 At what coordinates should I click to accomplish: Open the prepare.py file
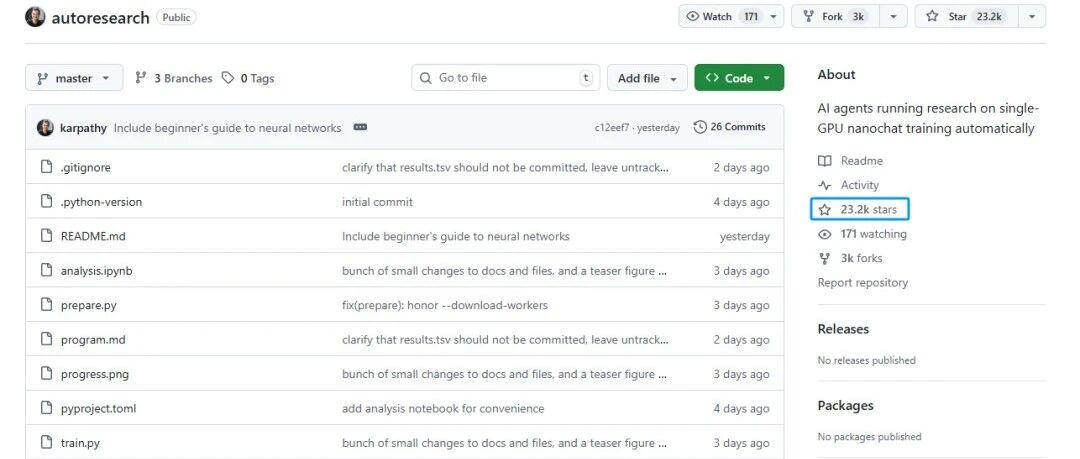point(88,305)
